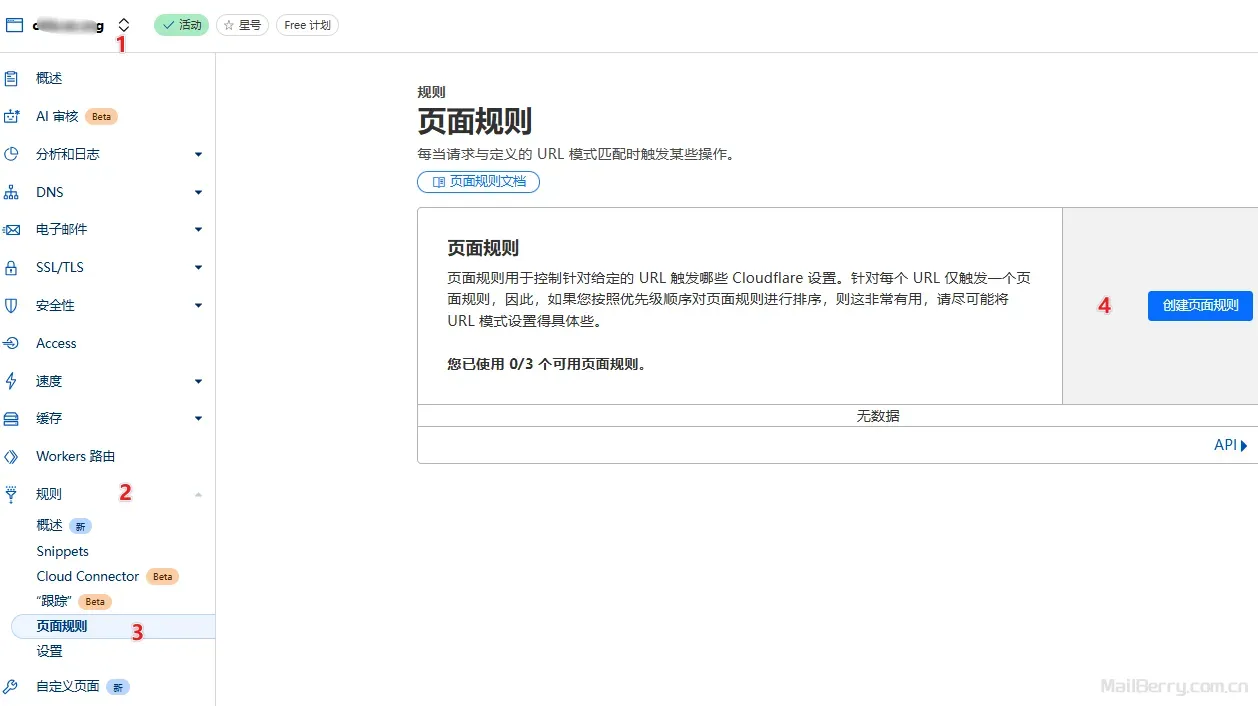Expand the SSL/TLS section arrow
The width and height of the screenshot is (1258, 706).
coord(198,267)
